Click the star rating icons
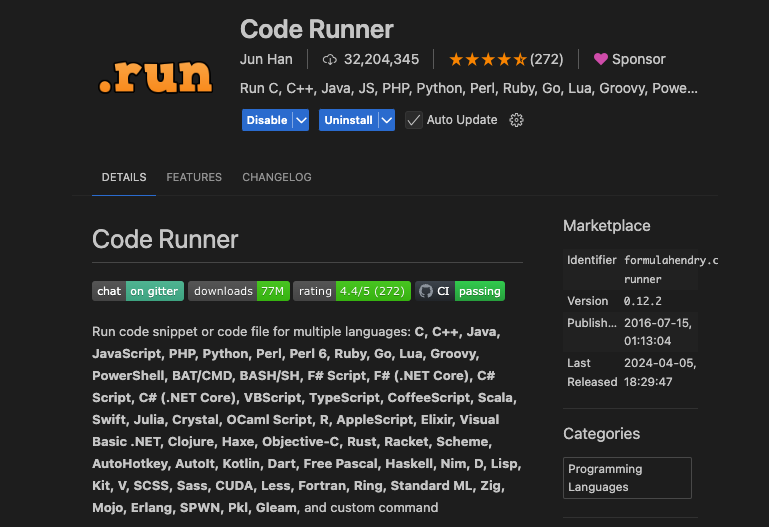The height and width of the screenshot is (527, 769). pyautogui.click(x=488, y=60)
